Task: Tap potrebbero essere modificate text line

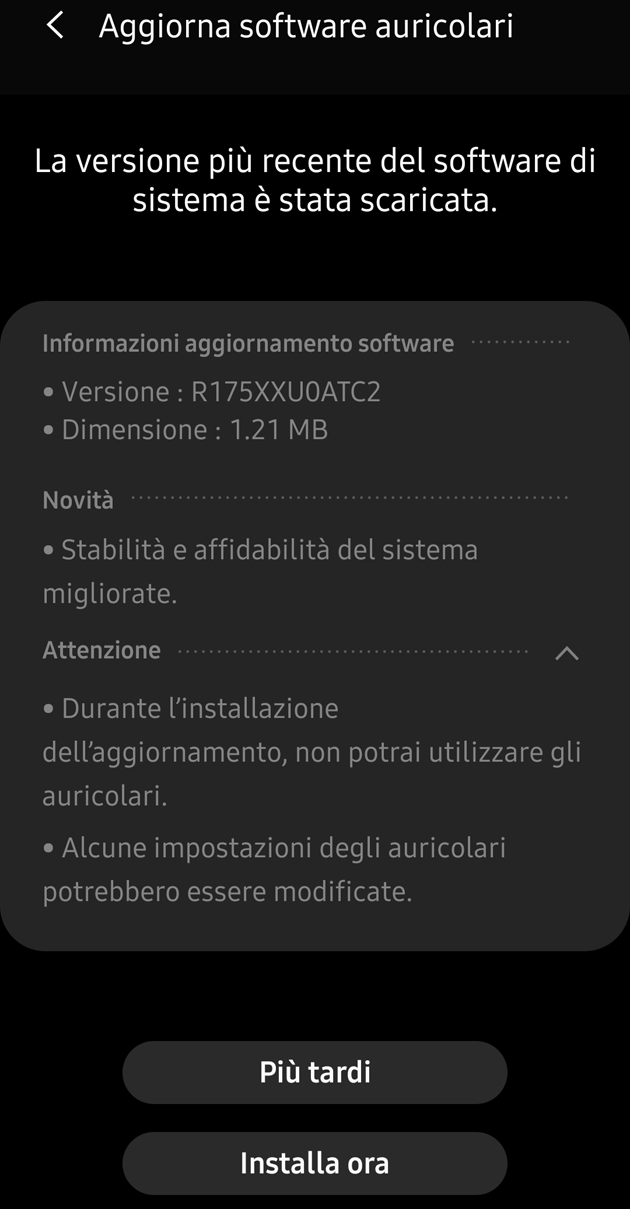Action: [x=228, y=892]
